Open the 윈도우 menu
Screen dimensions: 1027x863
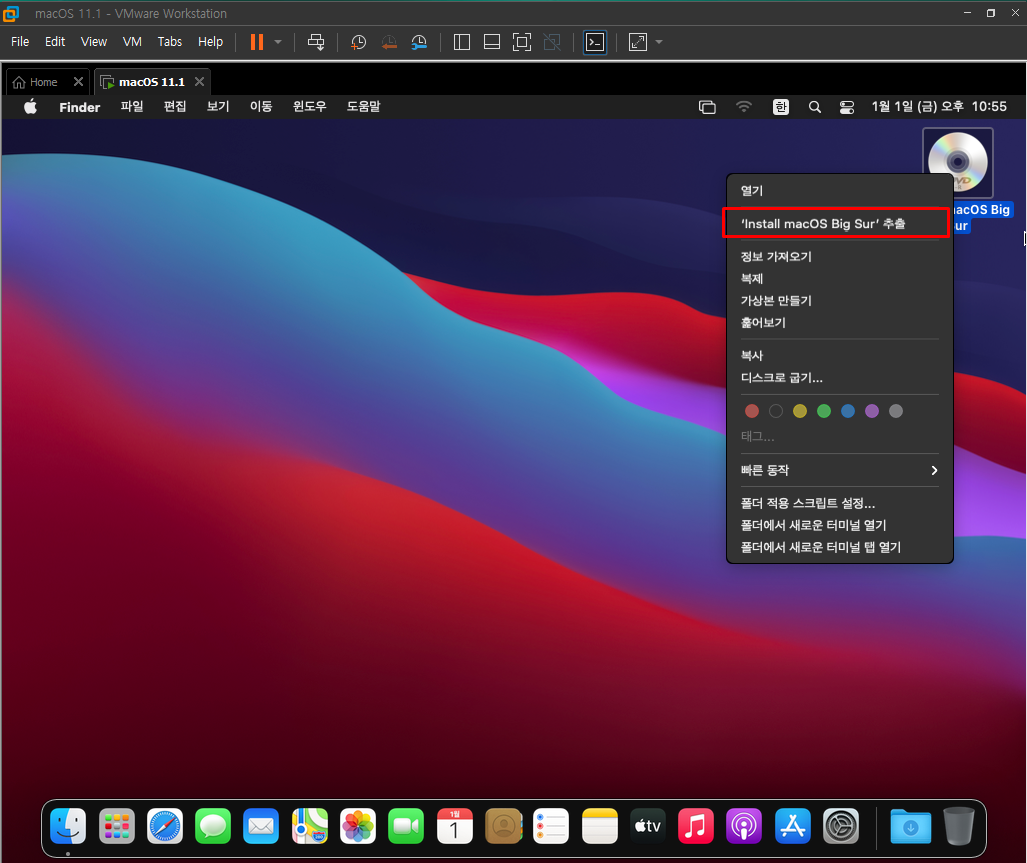point(309,106)
